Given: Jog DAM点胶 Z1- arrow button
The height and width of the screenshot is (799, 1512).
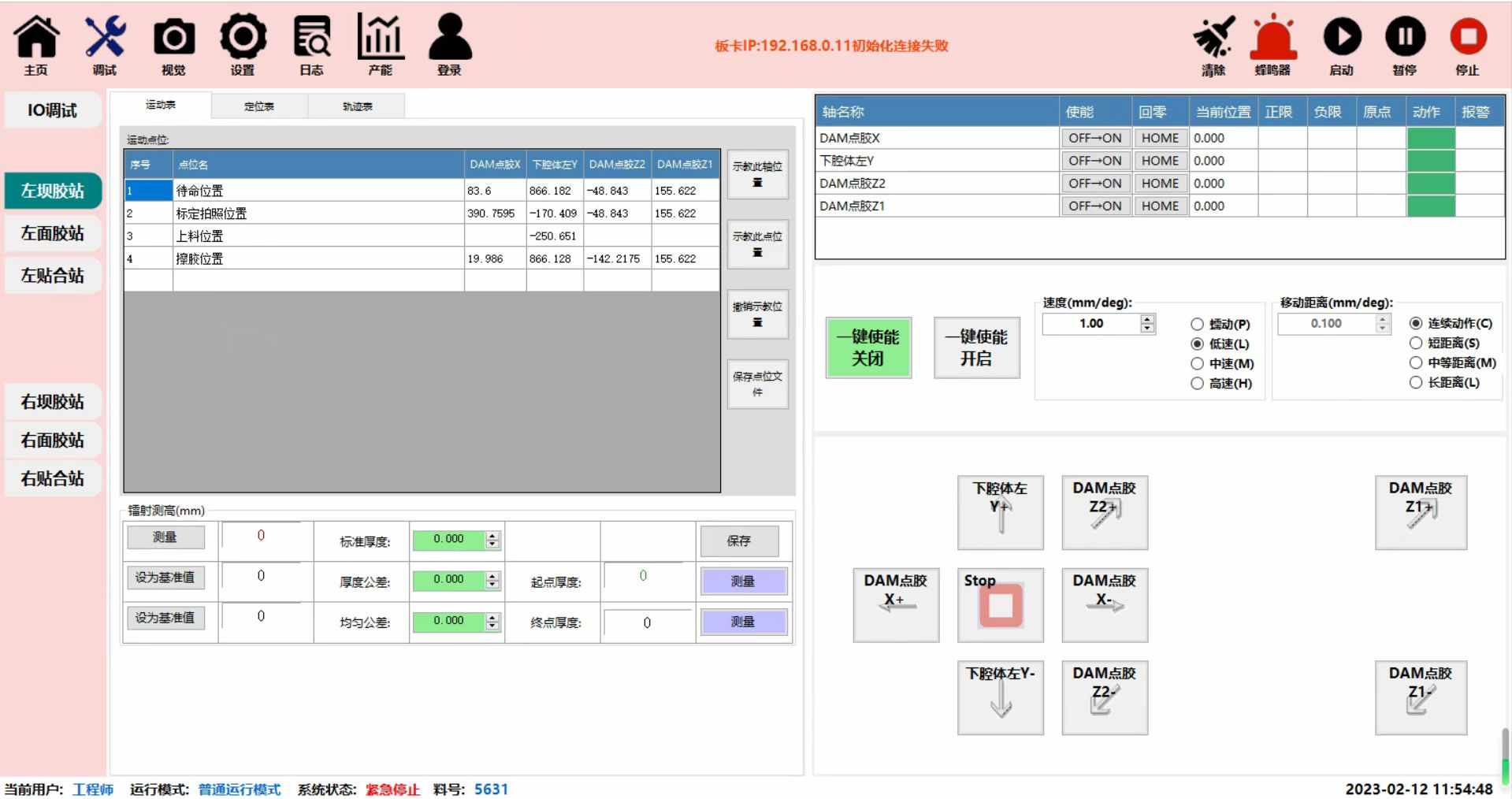Looking at the screenshot, I should [1421, 697].
